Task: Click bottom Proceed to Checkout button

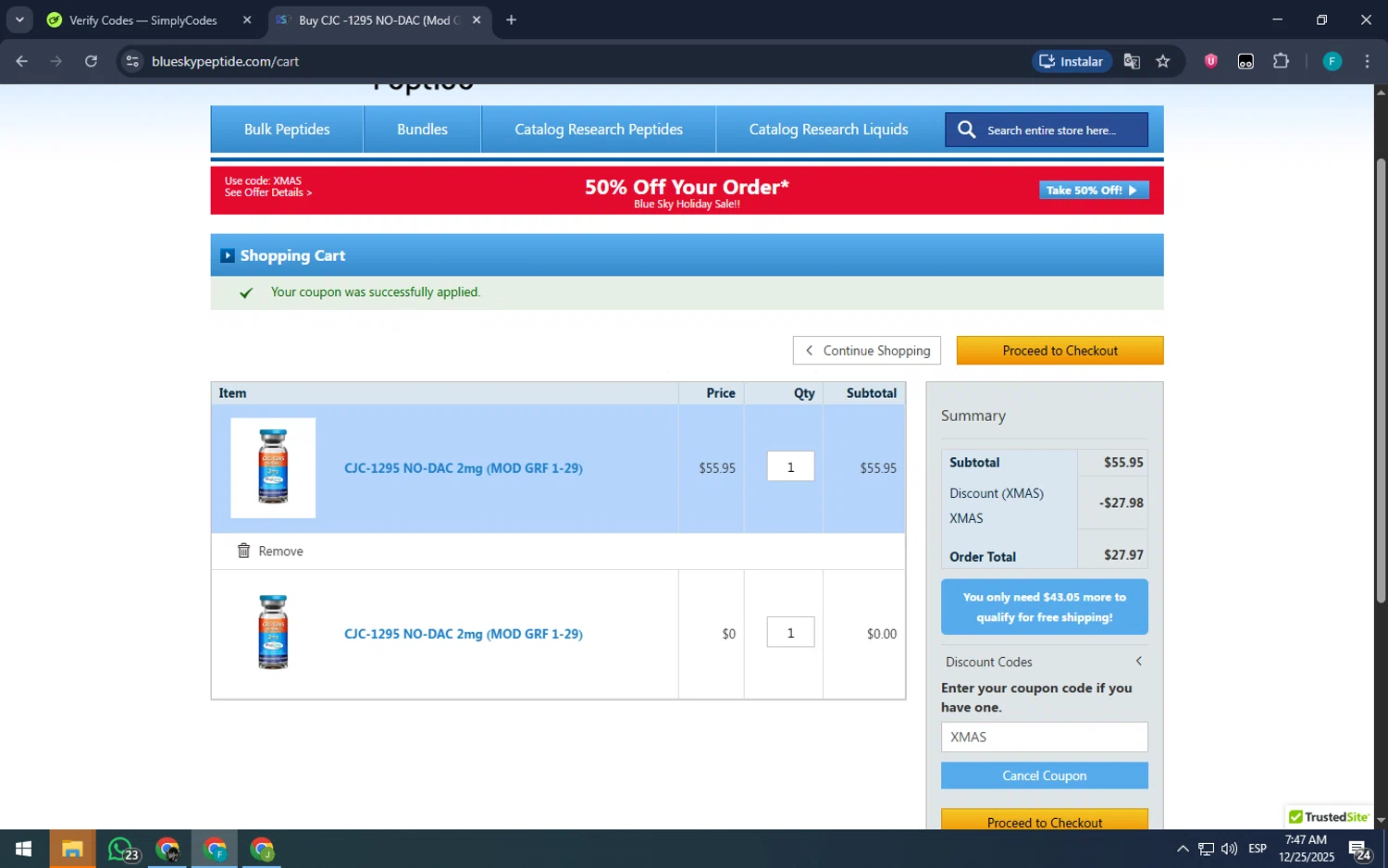Action: (1044, 820)
